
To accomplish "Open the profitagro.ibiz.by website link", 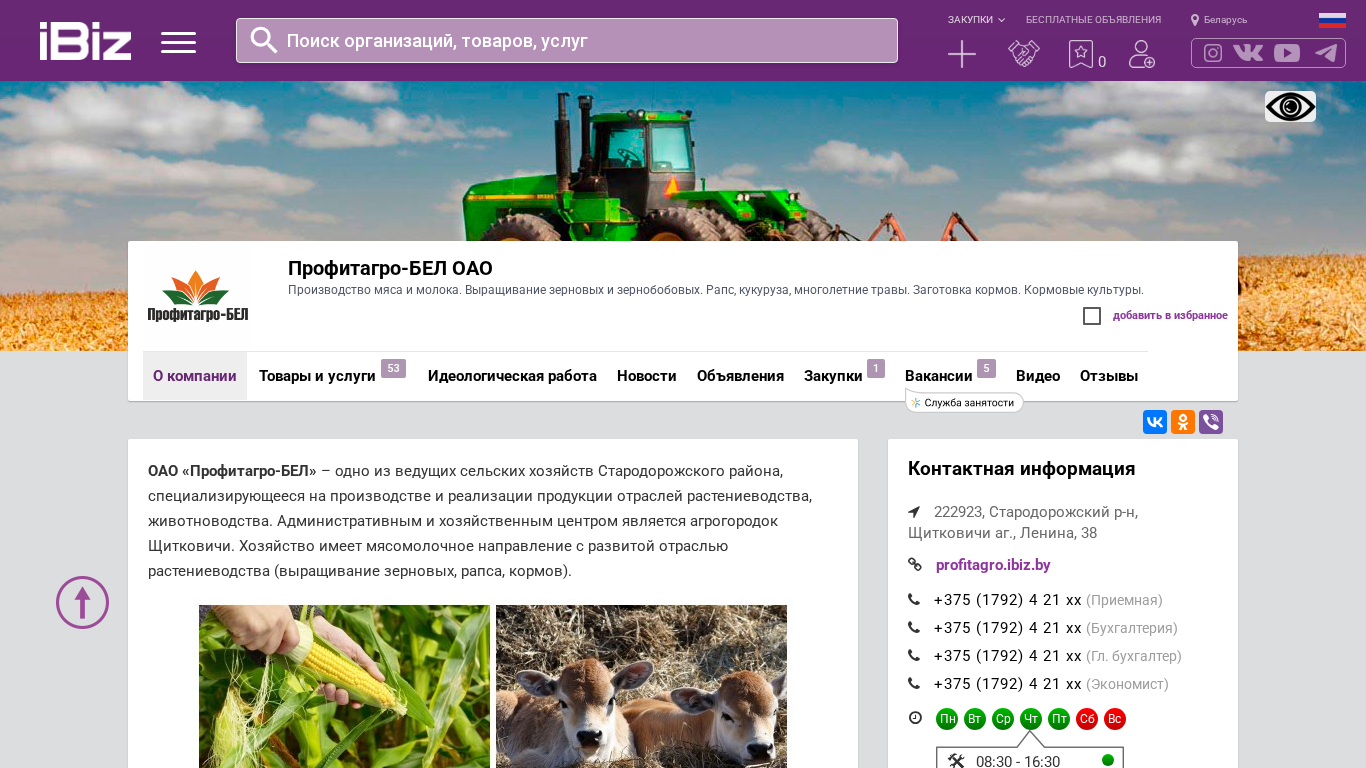I will (x=993, y=565).
